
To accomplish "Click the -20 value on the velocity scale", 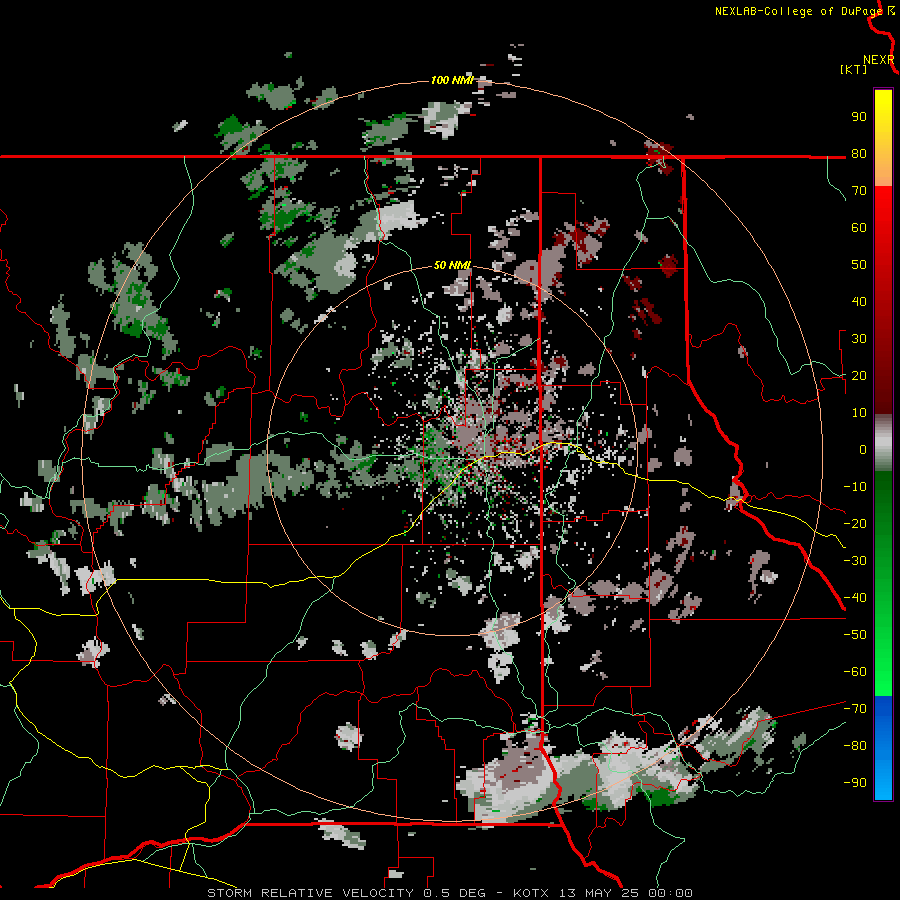I will (855, 523).
